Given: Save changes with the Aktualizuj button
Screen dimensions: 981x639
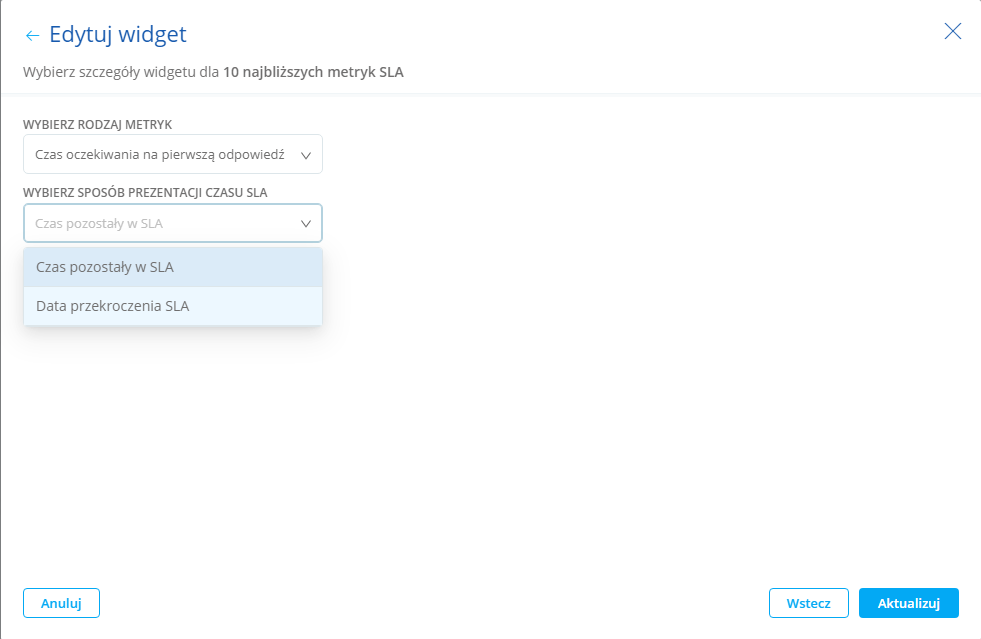Looking at the screenshot, I should point(908,603).
